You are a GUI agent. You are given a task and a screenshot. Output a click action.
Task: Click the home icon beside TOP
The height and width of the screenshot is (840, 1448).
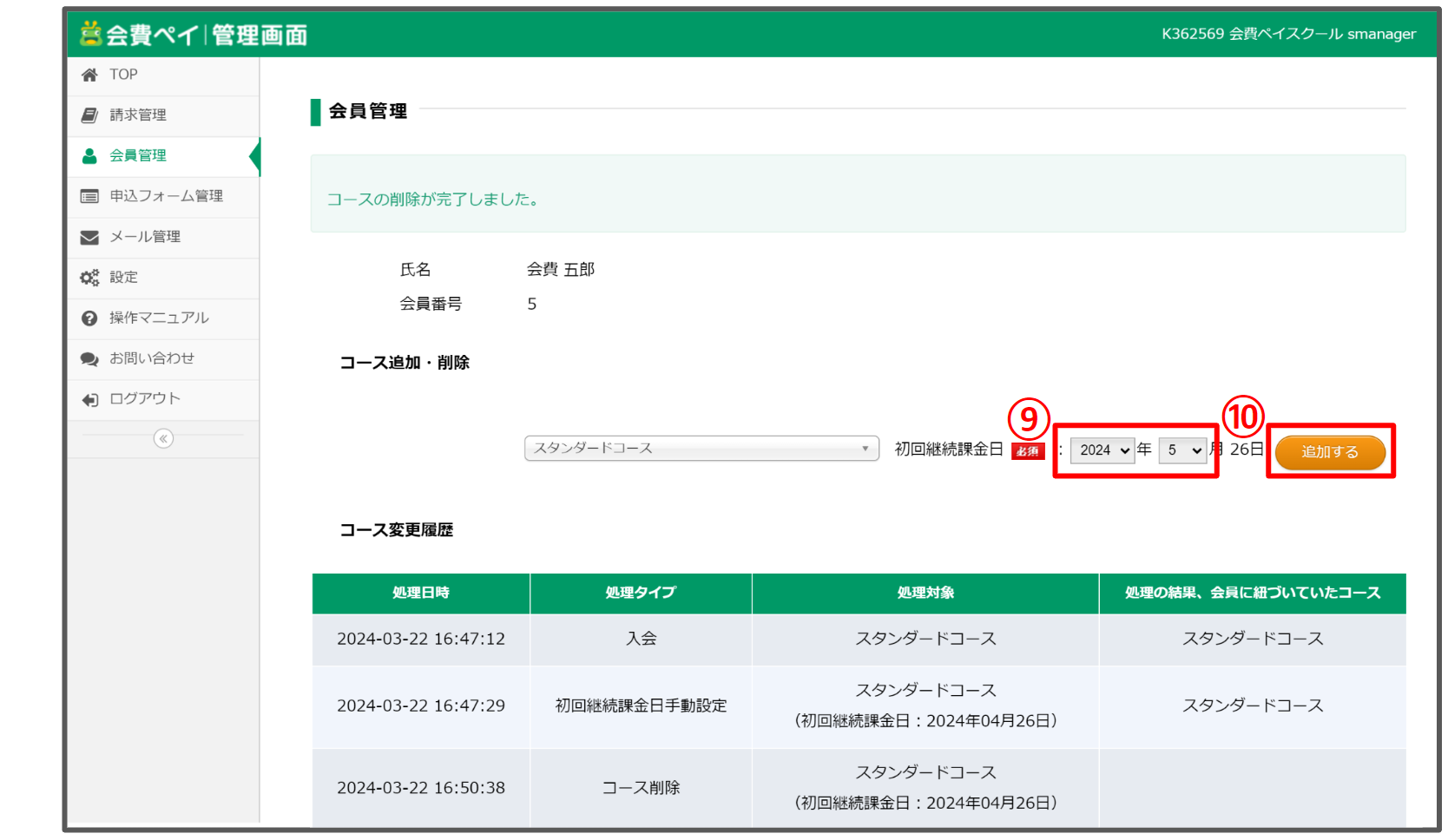coord(89,75)
